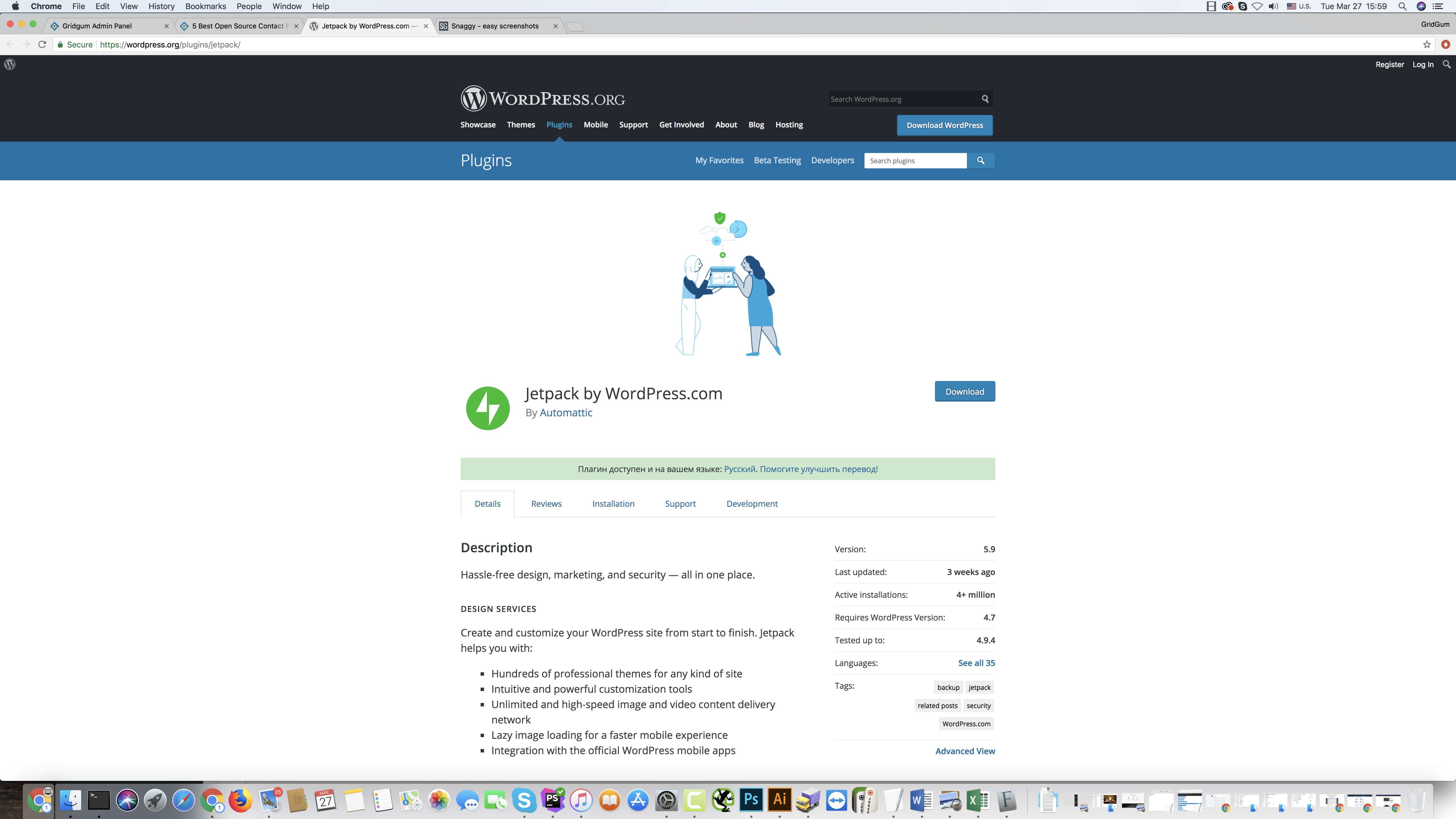Click Log In in the admin bar
Screen dimensions: 1456x819
(1423, 65)
